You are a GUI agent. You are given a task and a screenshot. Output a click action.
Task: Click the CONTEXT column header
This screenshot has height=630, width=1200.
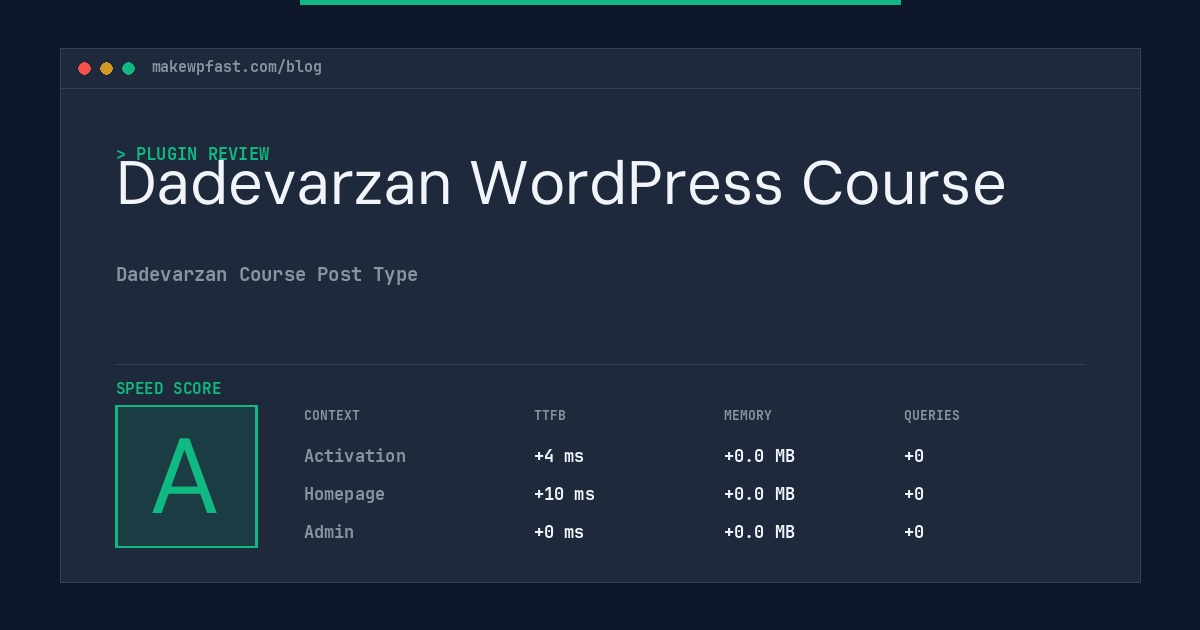[332, 415]
